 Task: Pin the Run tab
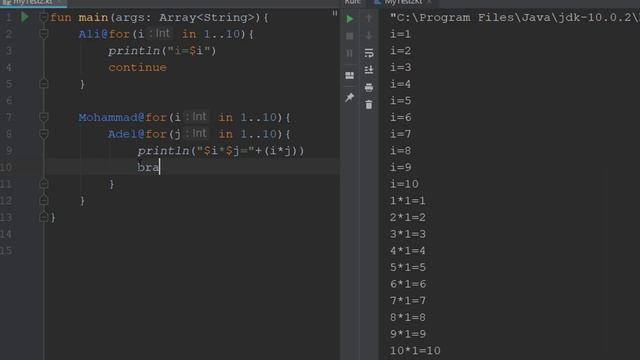[x=350, y=98]
